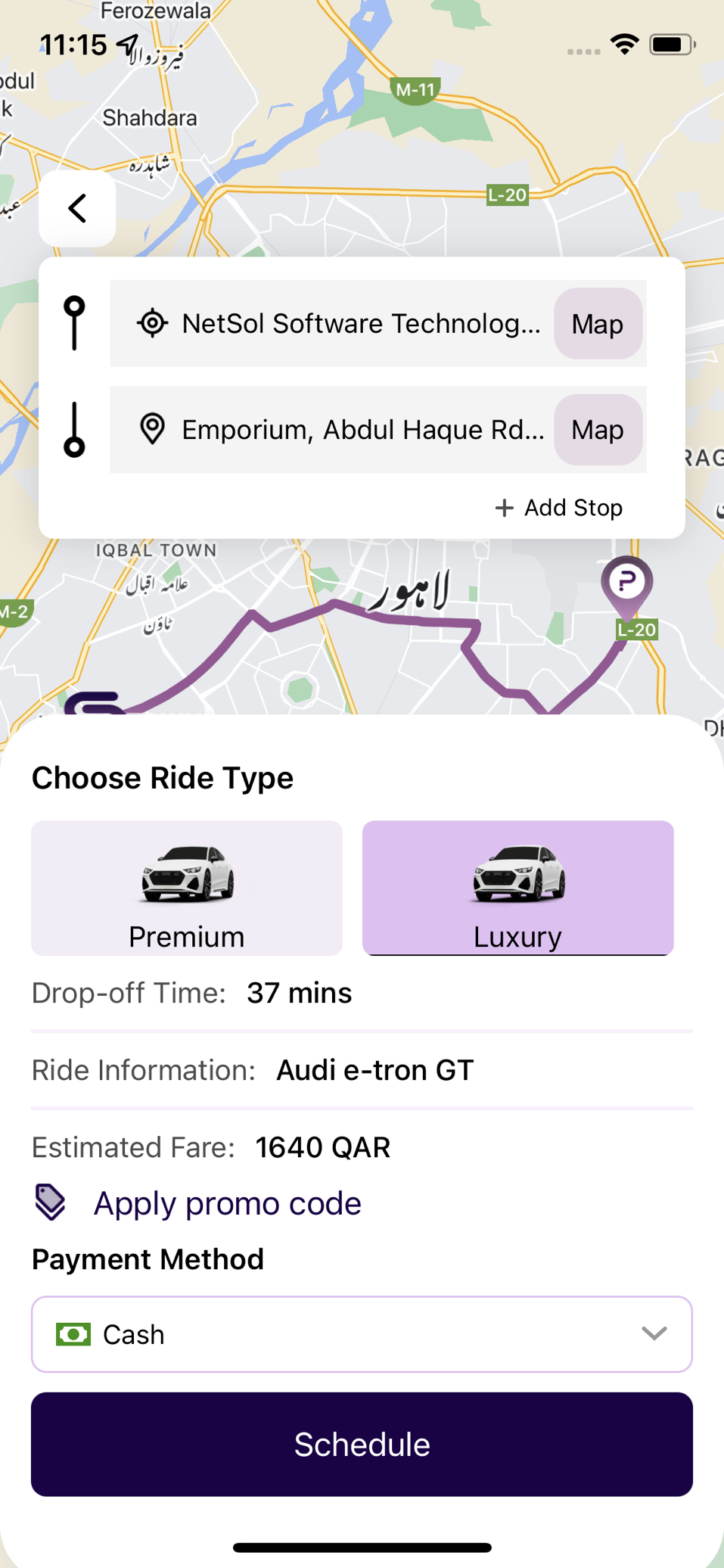
Task: Click the destination pin icon
Action: tap(152, 429)
